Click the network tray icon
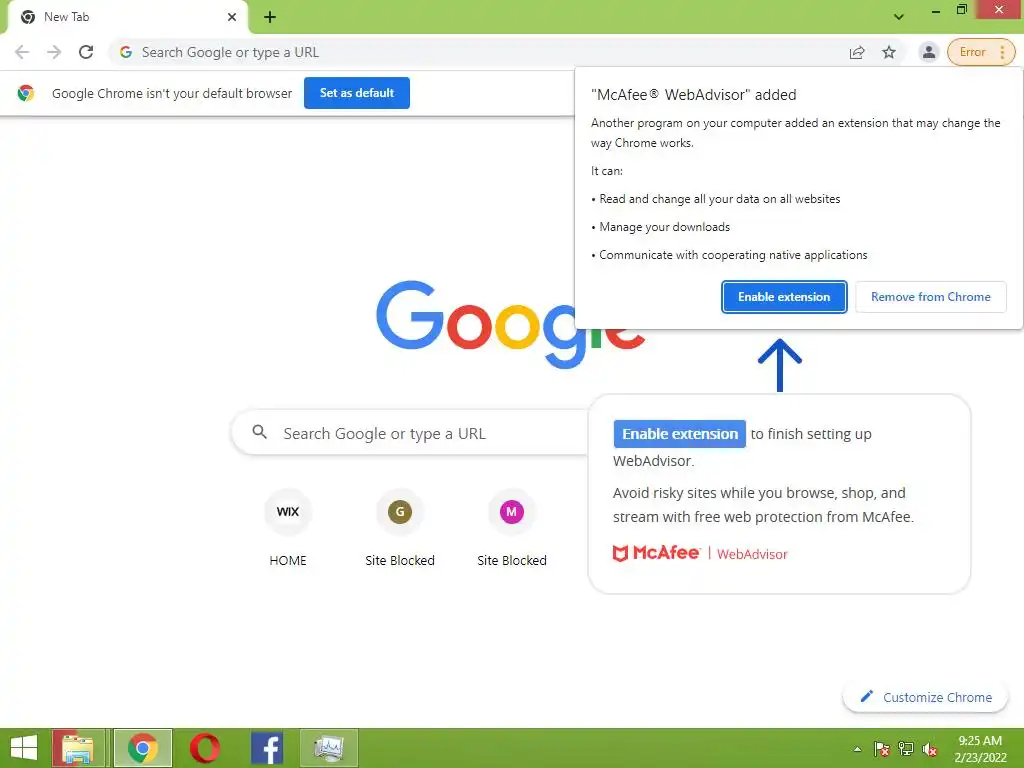The image size is (1024, 768). pyautogui.click(x=906, y=749)
